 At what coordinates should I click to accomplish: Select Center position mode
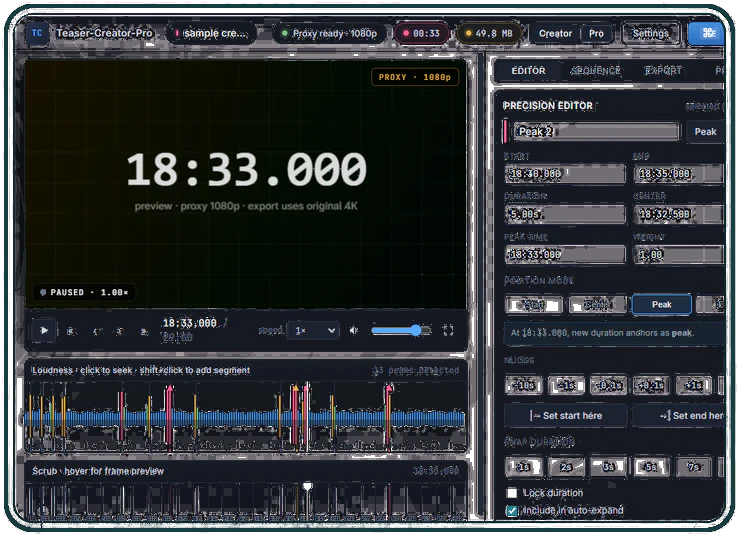click(x=598, y=305)
